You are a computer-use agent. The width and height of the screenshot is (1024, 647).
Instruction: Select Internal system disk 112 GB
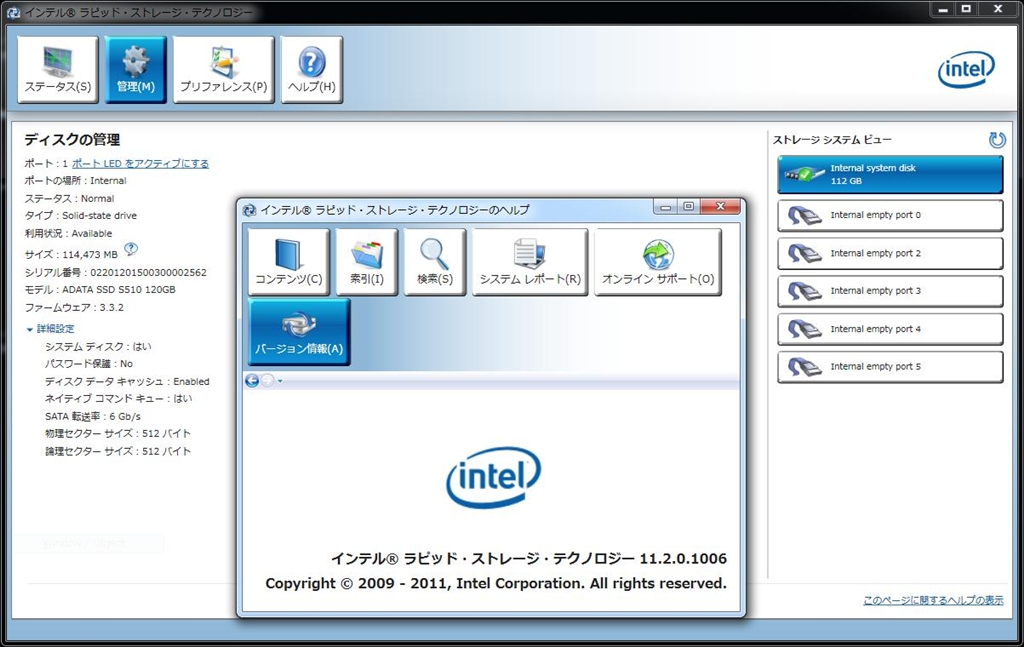click(x=890, y=174)
